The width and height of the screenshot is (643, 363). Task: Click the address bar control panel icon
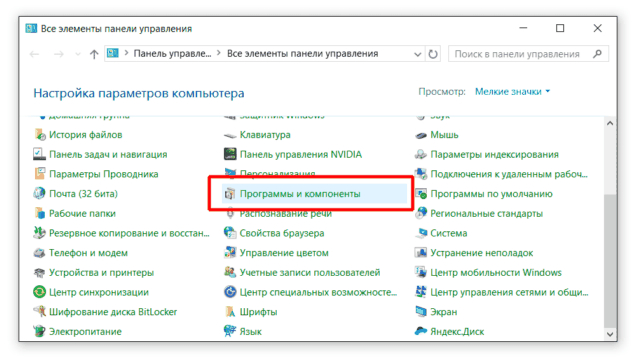(x=113, y=53)
